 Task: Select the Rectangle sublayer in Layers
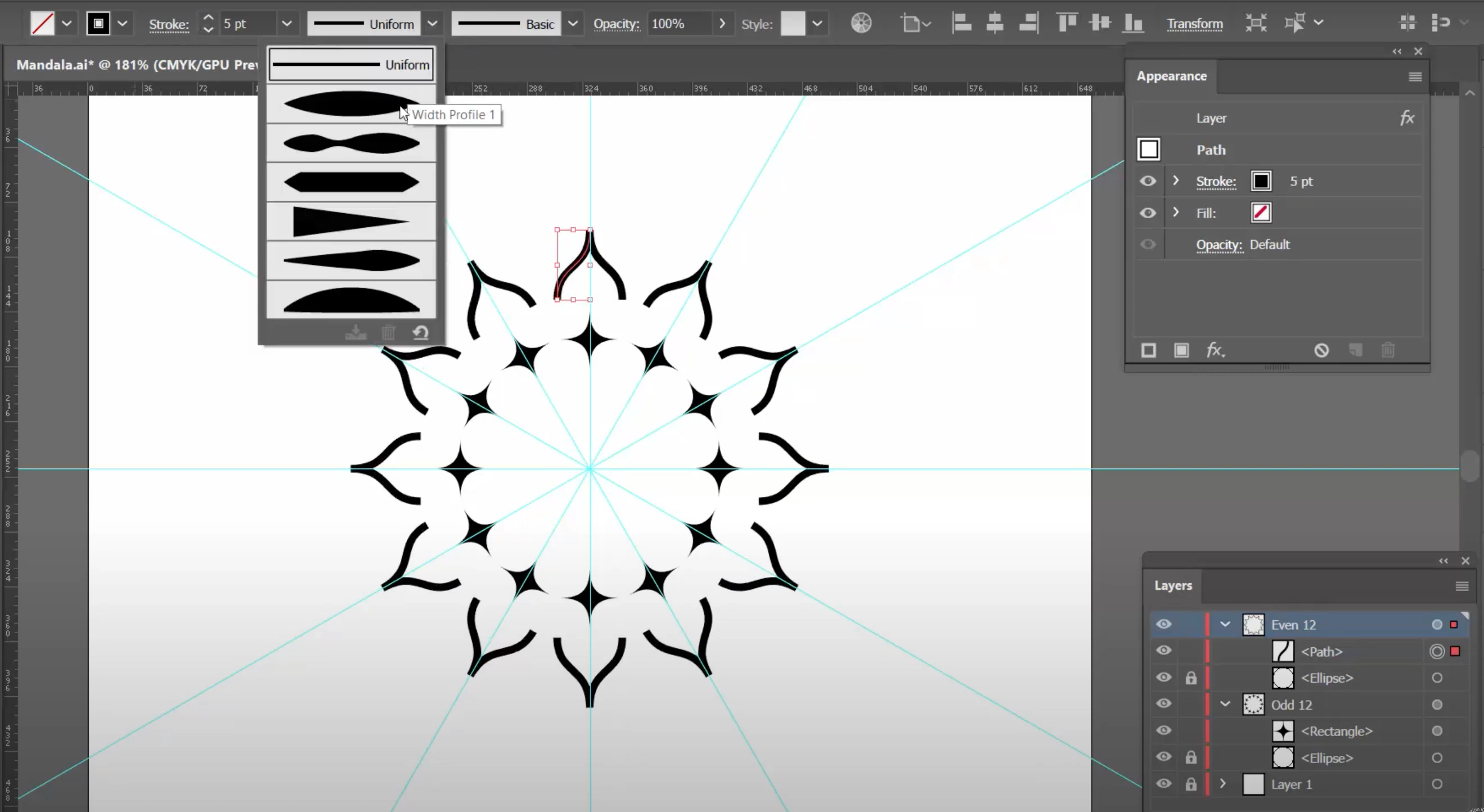pos(1337,731)
